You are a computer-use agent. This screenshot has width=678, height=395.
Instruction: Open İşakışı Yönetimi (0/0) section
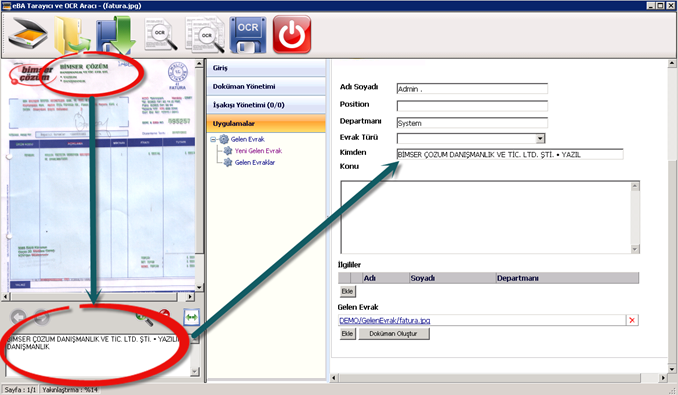tap(266, 105)
